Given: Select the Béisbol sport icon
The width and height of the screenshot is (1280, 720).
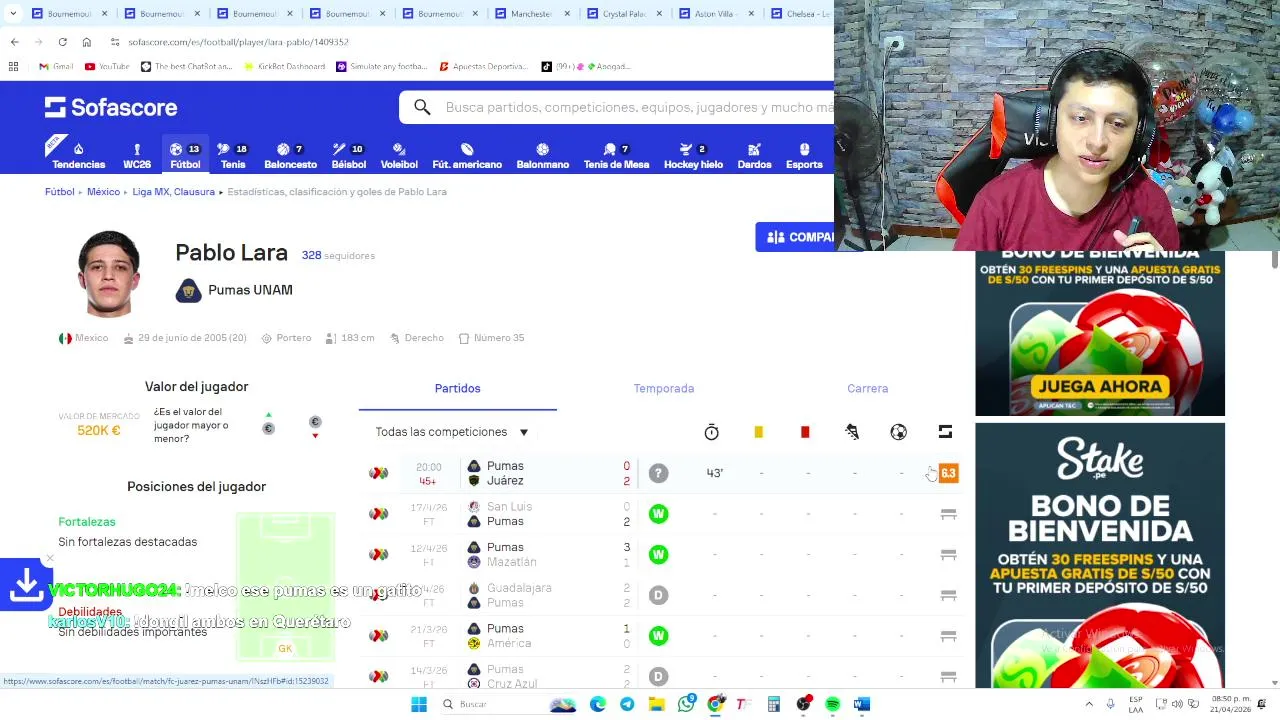Looking at the screenshot, I should click(348, 155).
